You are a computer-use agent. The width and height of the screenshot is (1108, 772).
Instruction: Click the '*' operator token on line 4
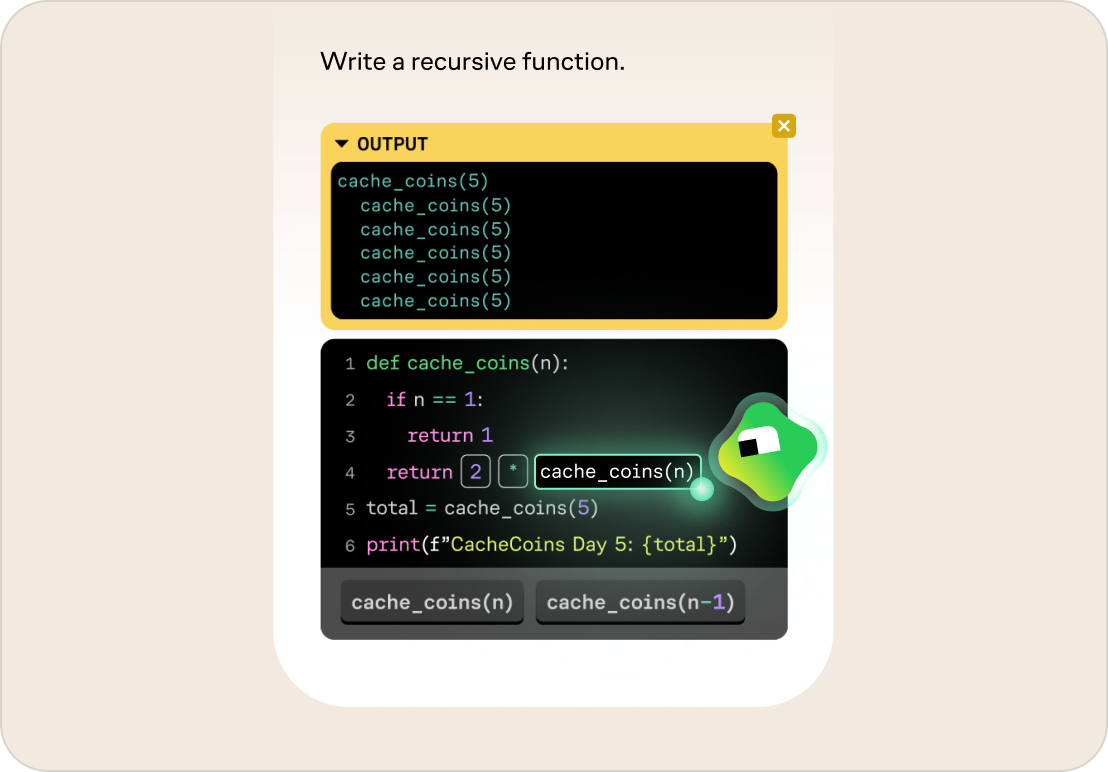[x=513, y=471]
